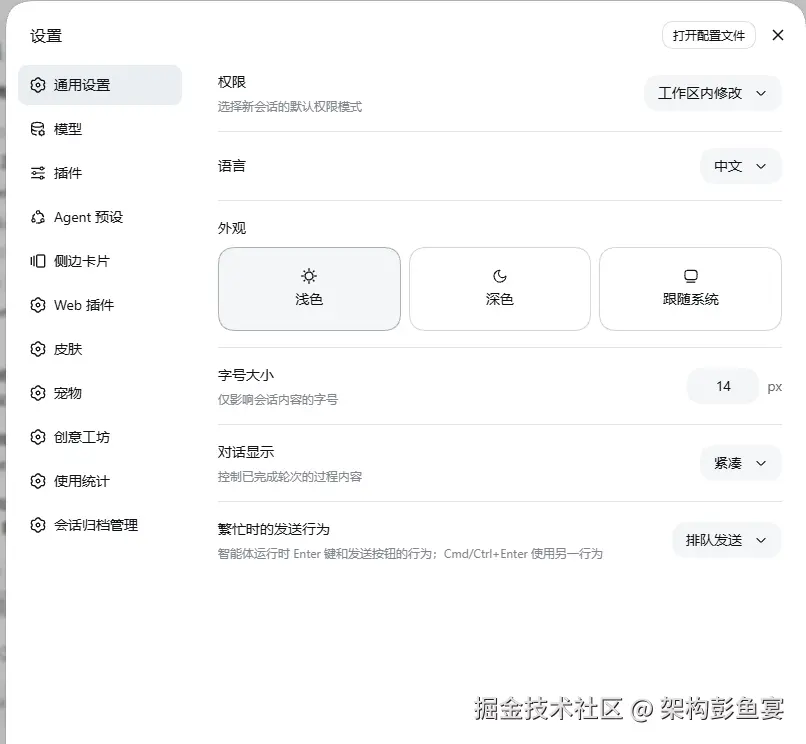The width and height of the screenshot is (806, 744).
Task: Click the 打开配置文件 button
Action: tap(709, 35)
